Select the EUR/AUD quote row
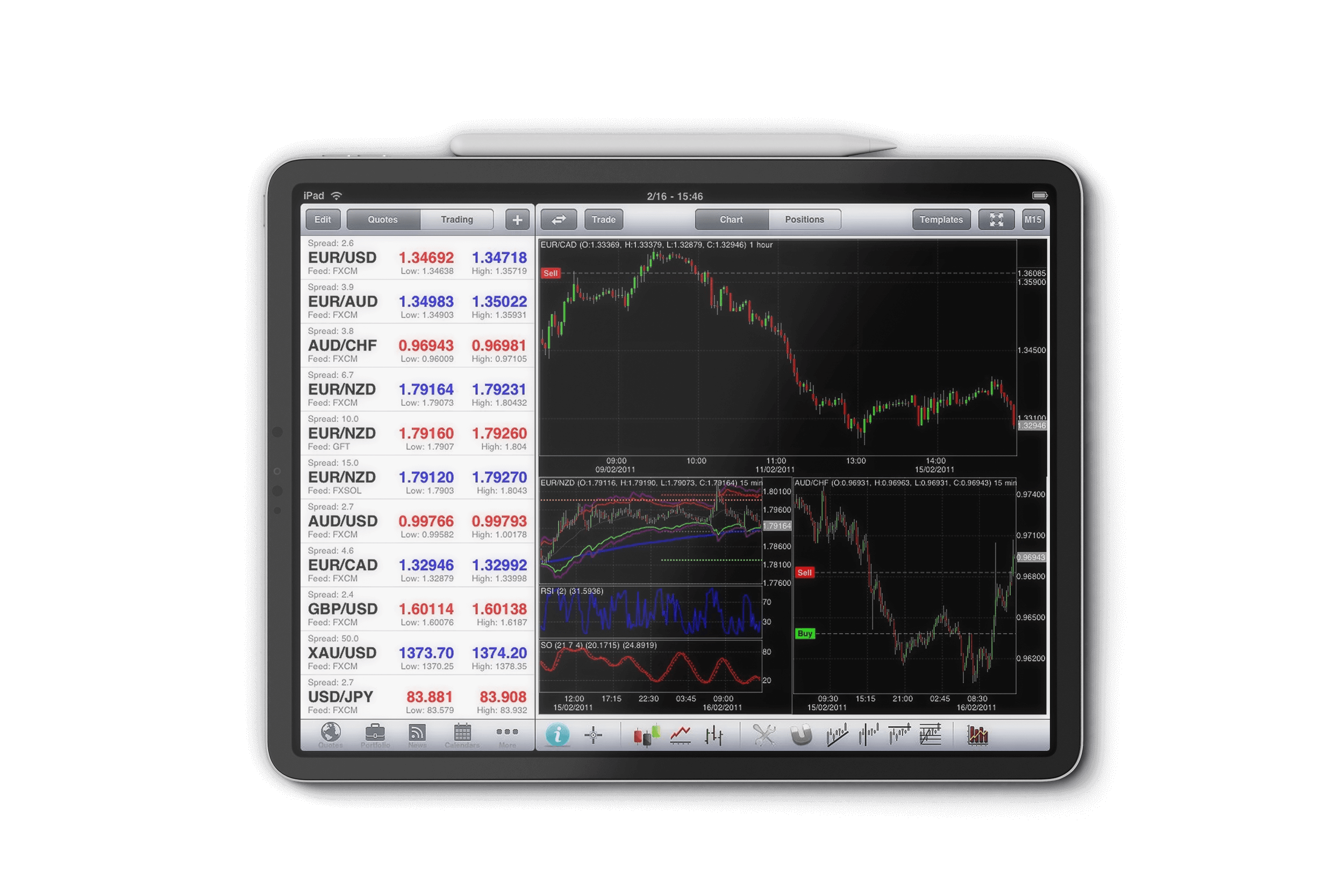Screen dimensions: 1344x896 click(417, 302)
